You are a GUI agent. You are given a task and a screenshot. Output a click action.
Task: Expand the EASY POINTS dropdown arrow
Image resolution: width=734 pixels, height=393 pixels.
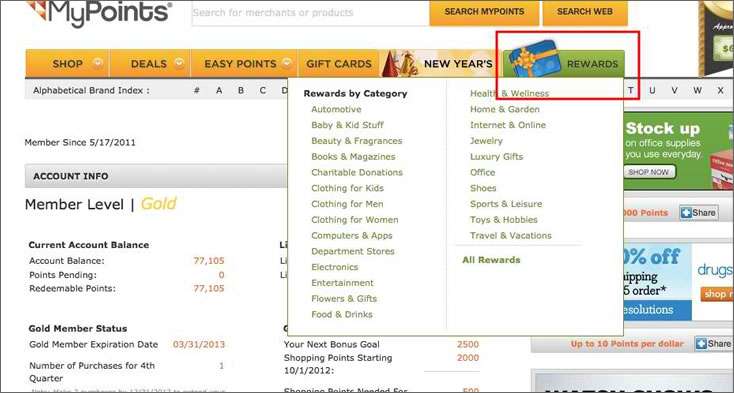coord(287,63)
